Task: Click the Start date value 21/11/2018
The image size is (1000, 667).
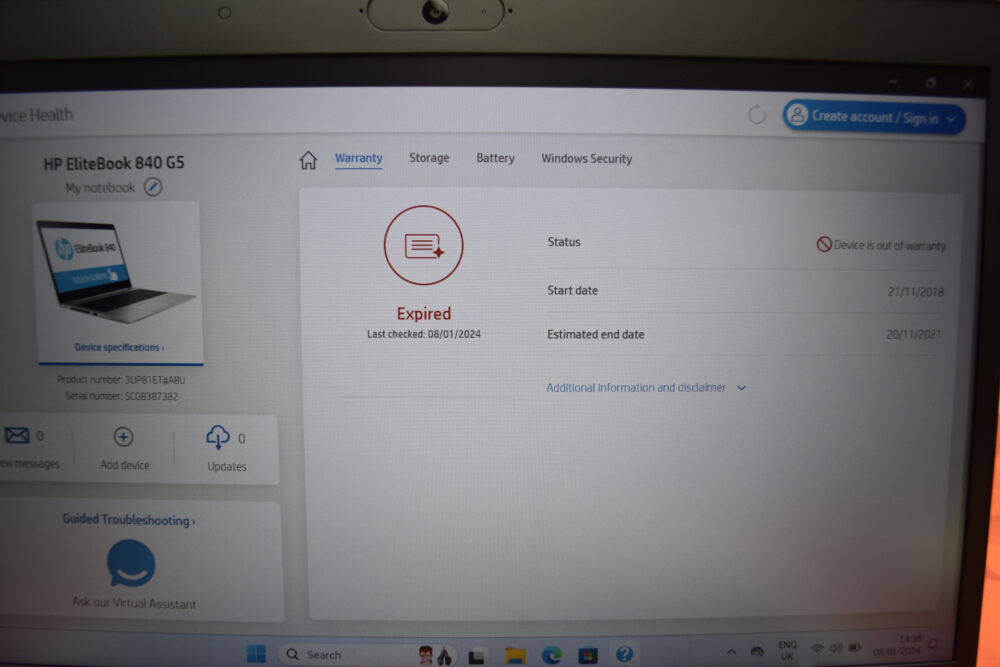Action: pos(916,292)
